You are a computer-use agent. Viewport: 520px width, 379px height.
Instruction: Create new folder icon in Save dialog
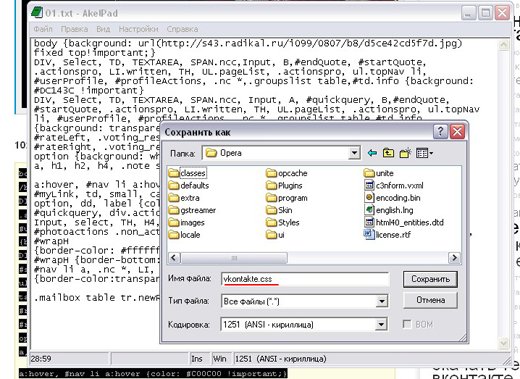click(x=405, y=153)
